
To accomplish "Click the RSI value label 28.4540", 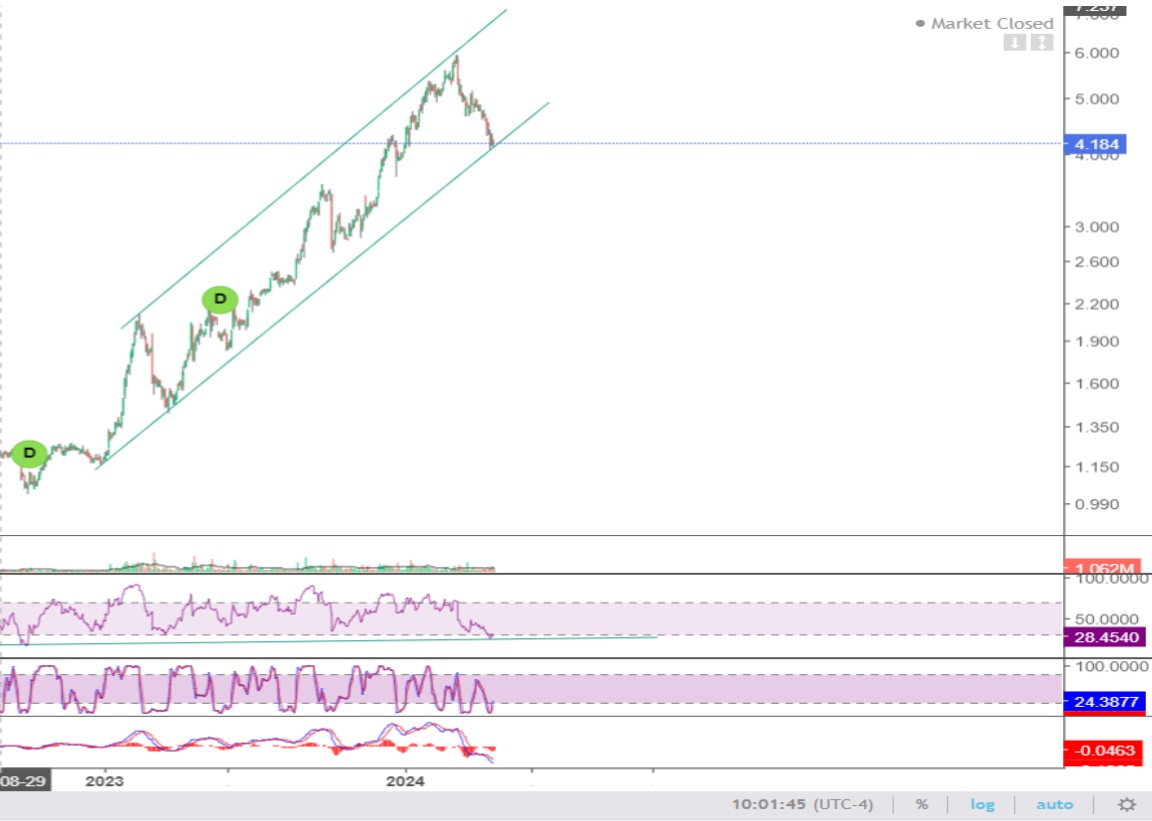I will [1105, 637].
